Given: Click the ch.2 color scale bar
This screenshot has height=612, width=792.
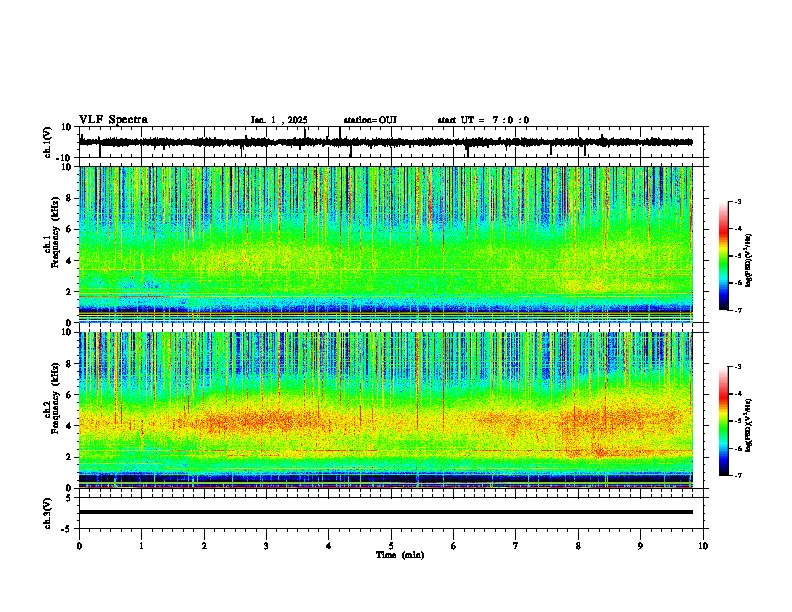Looking at the screenshot, I should click(723, 421).
